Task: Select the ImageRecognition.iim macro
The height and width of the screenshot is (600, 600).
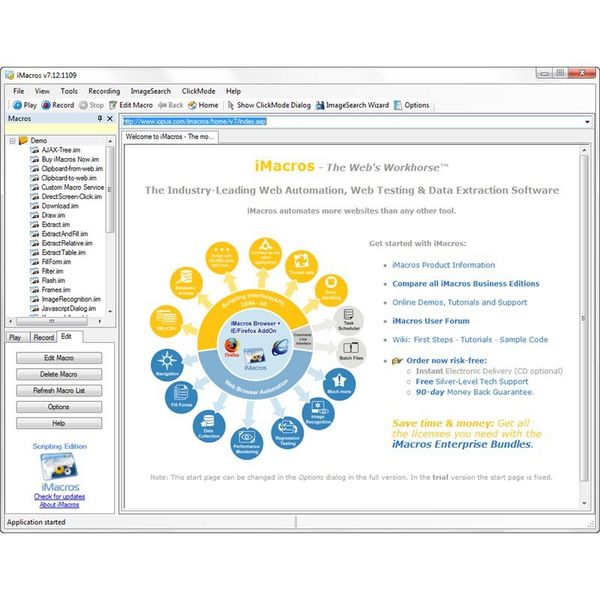Action: (x=71, y=299)
